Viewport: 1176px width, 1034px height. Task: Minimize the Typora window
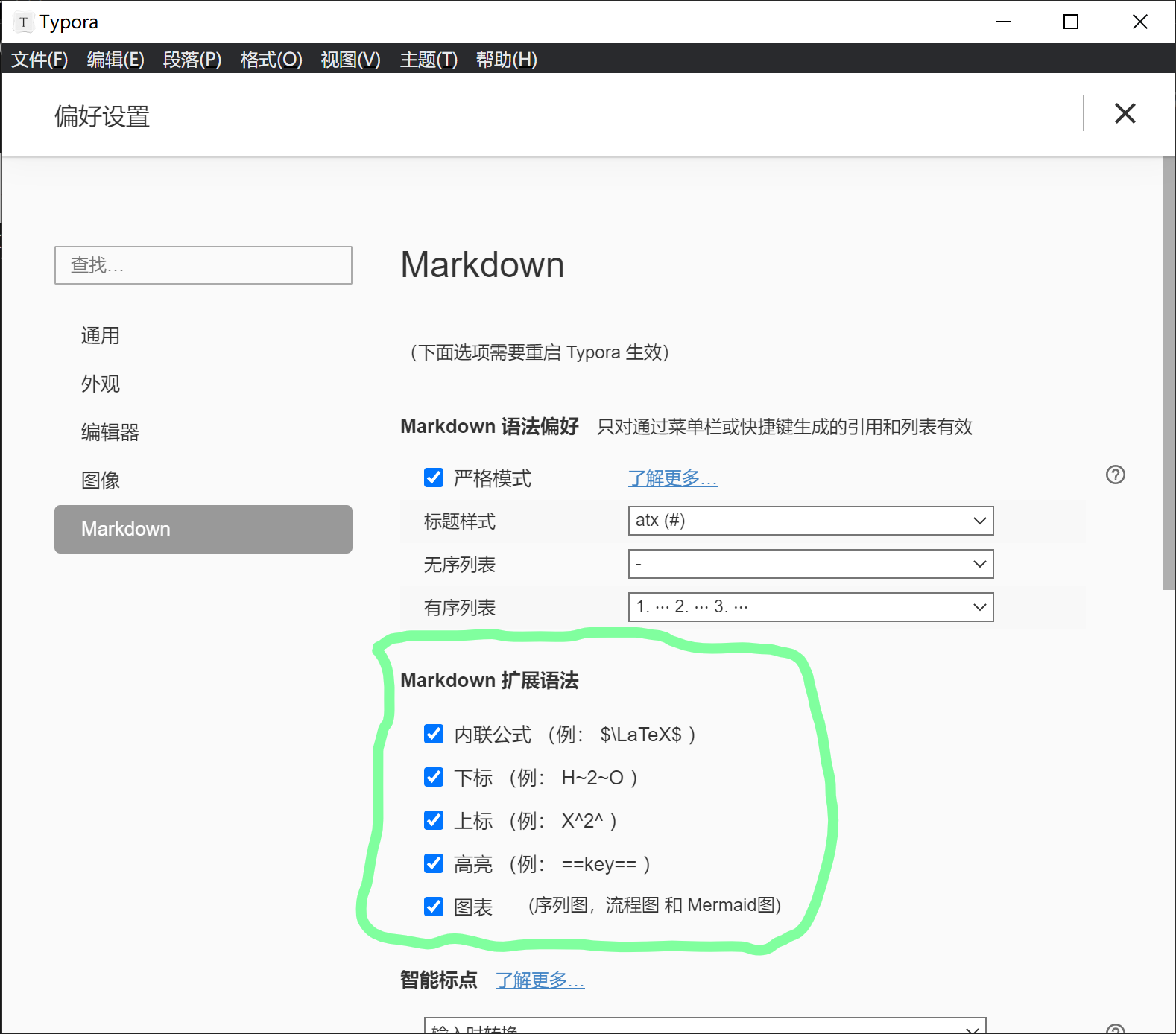[x=1003, y=22]
